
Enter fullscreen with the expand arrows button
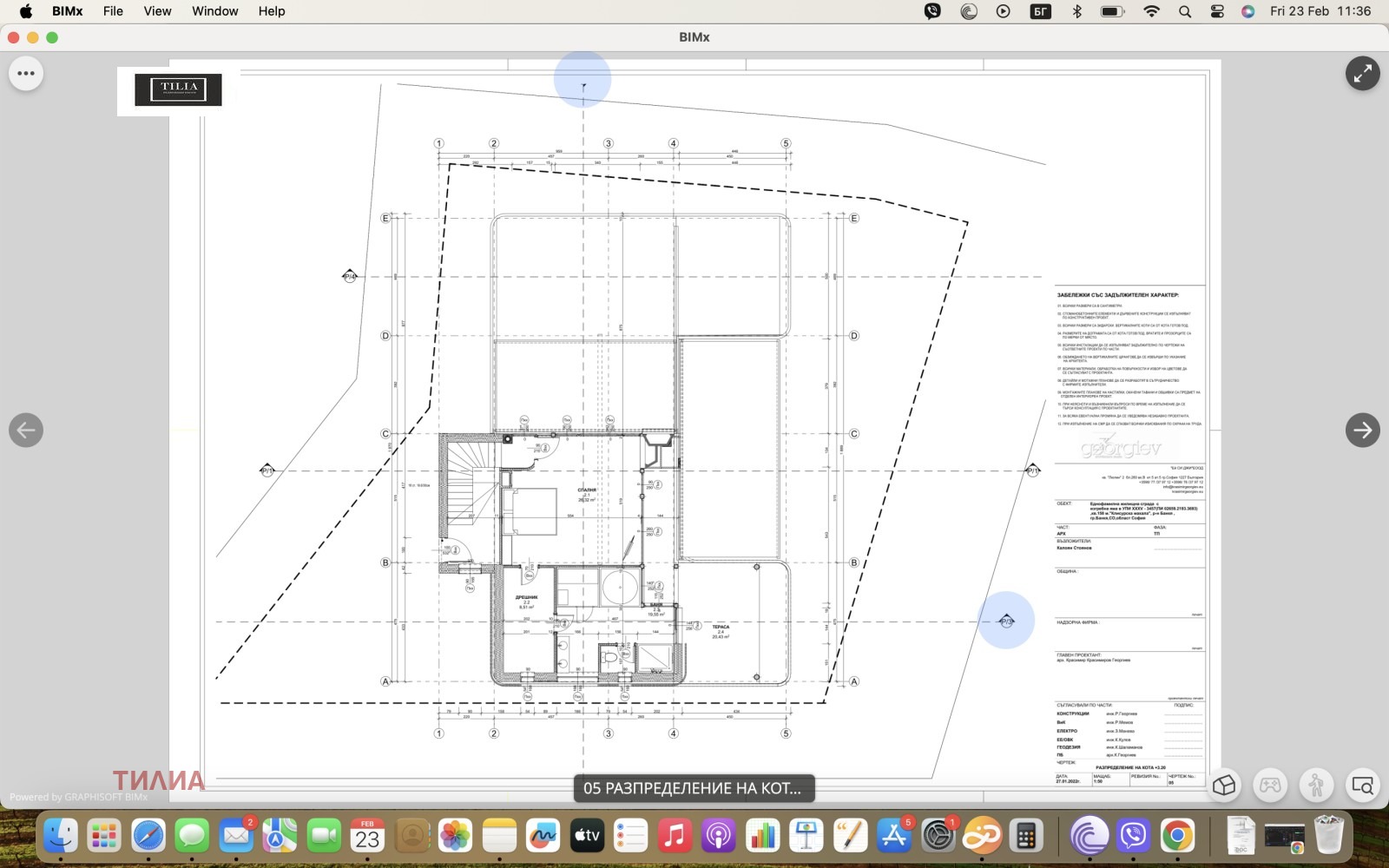(1363, 74)
